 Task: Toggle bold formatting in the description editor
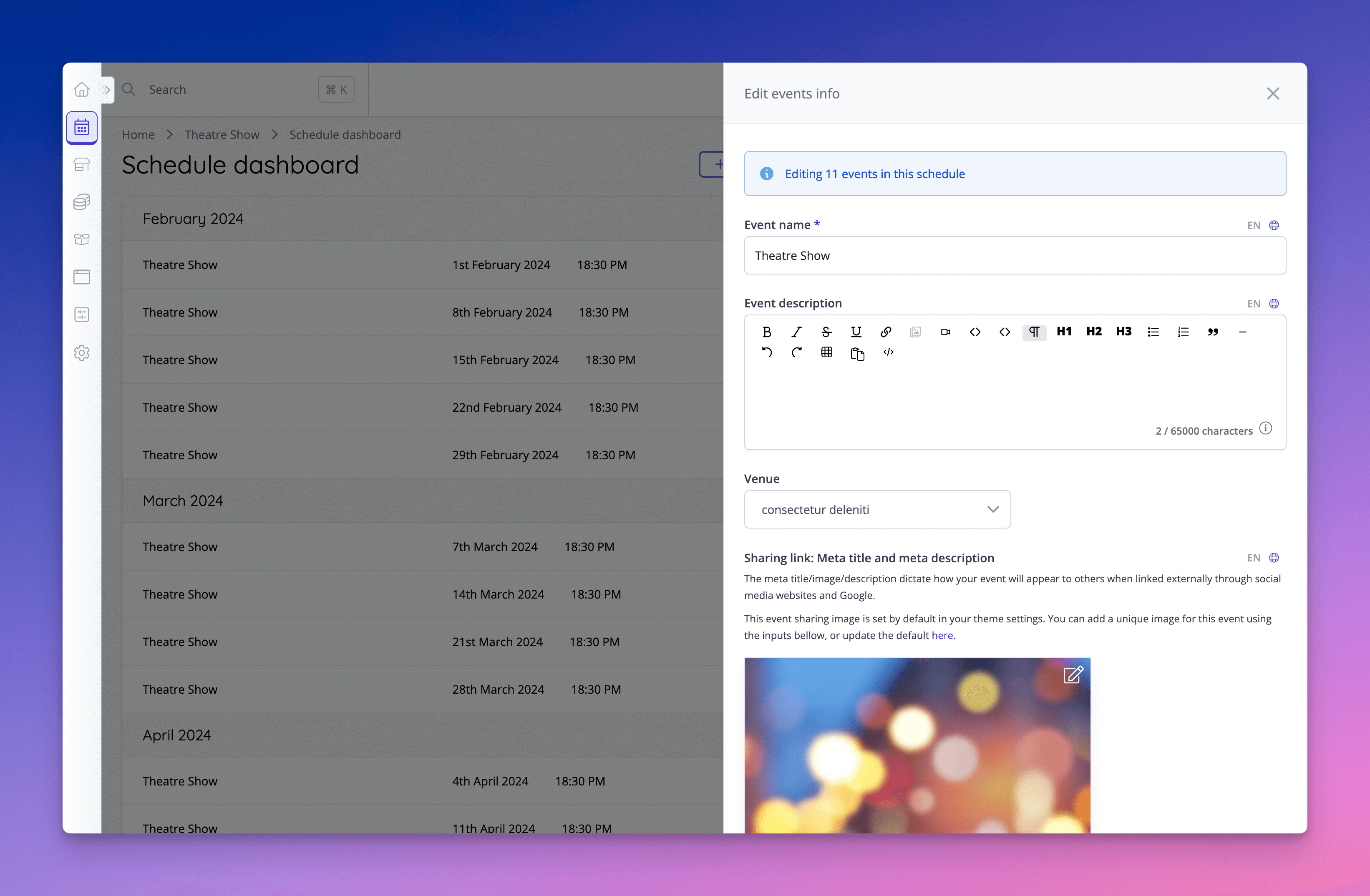767,332
